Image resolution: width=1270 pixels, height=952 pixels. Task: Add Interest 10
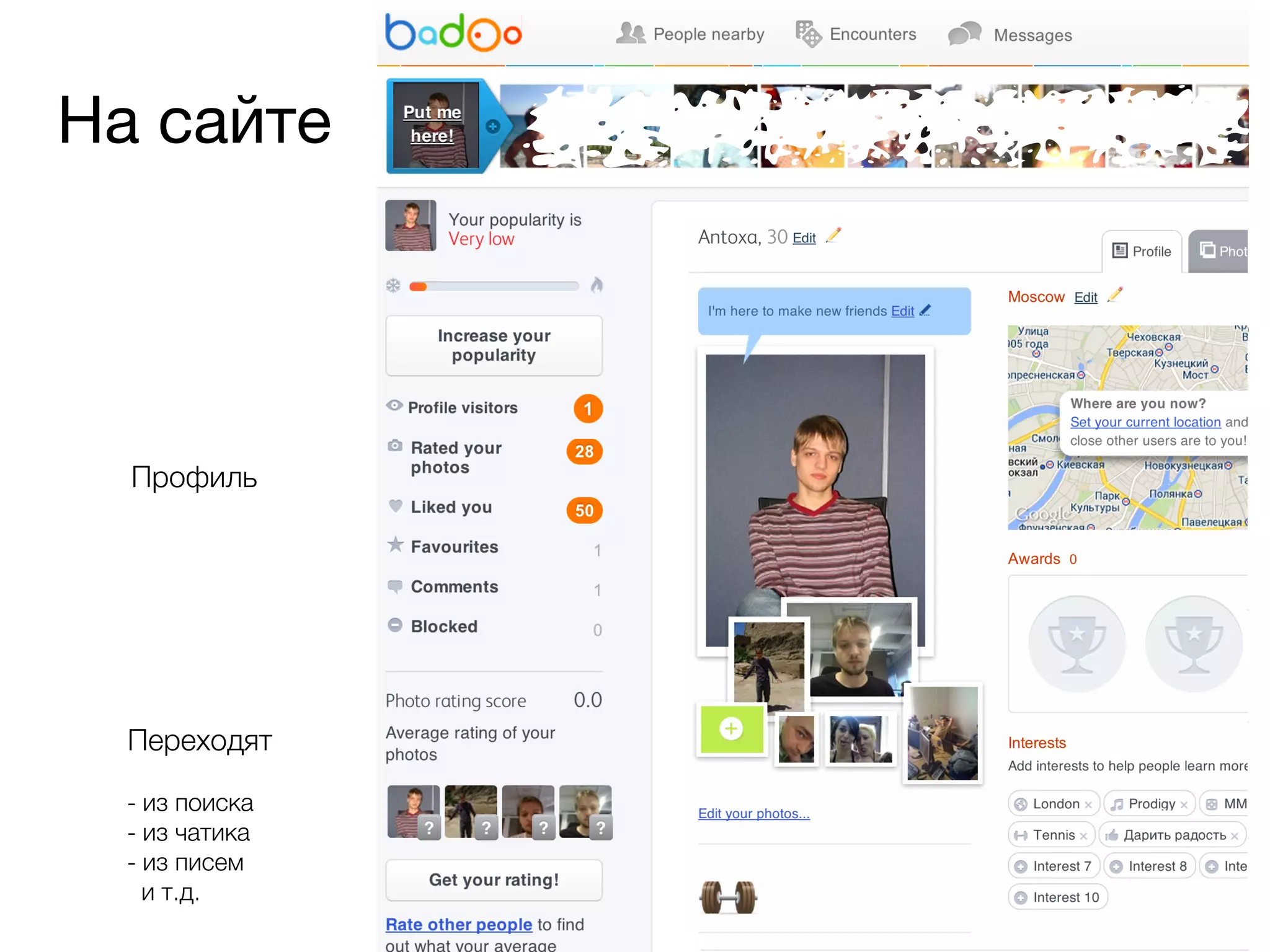tap(1058, 897)
